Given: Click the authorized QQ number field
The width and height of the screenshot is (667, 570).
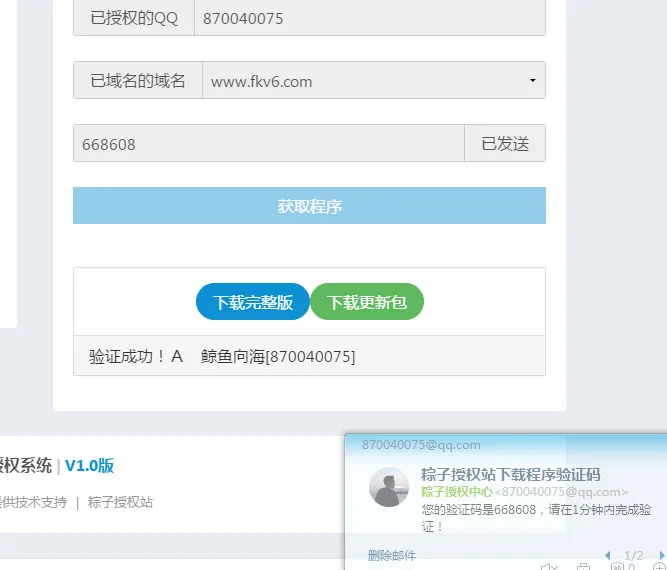Looking at the screenshot, I should (369, 18).
